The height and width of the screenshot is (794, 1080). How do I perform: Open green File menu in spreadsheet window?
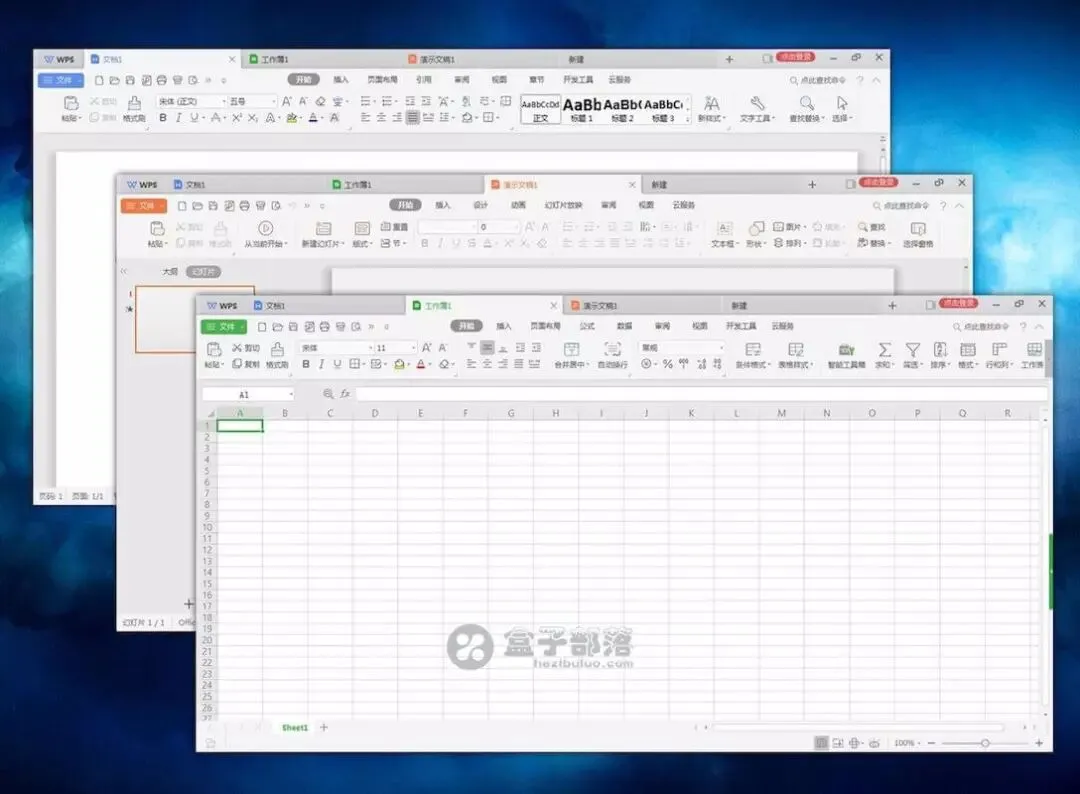coord(223,326)
